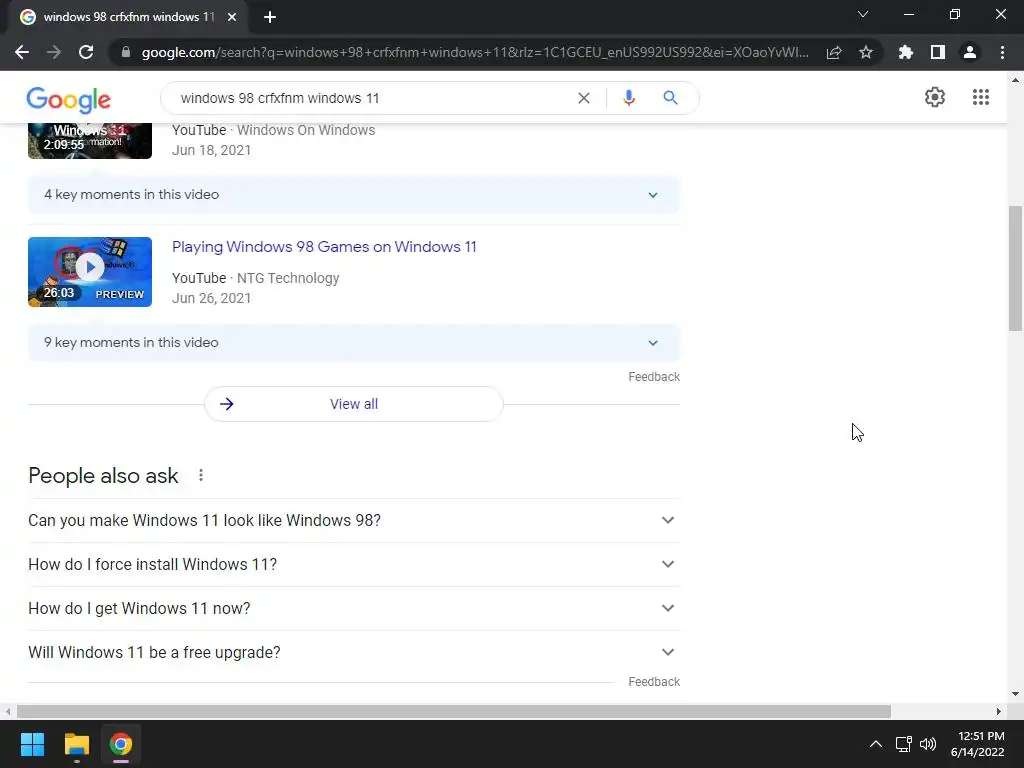Click the YouTube · Windows On Windows source text
The image size is (1024, 768).
(x=274, y=130)
